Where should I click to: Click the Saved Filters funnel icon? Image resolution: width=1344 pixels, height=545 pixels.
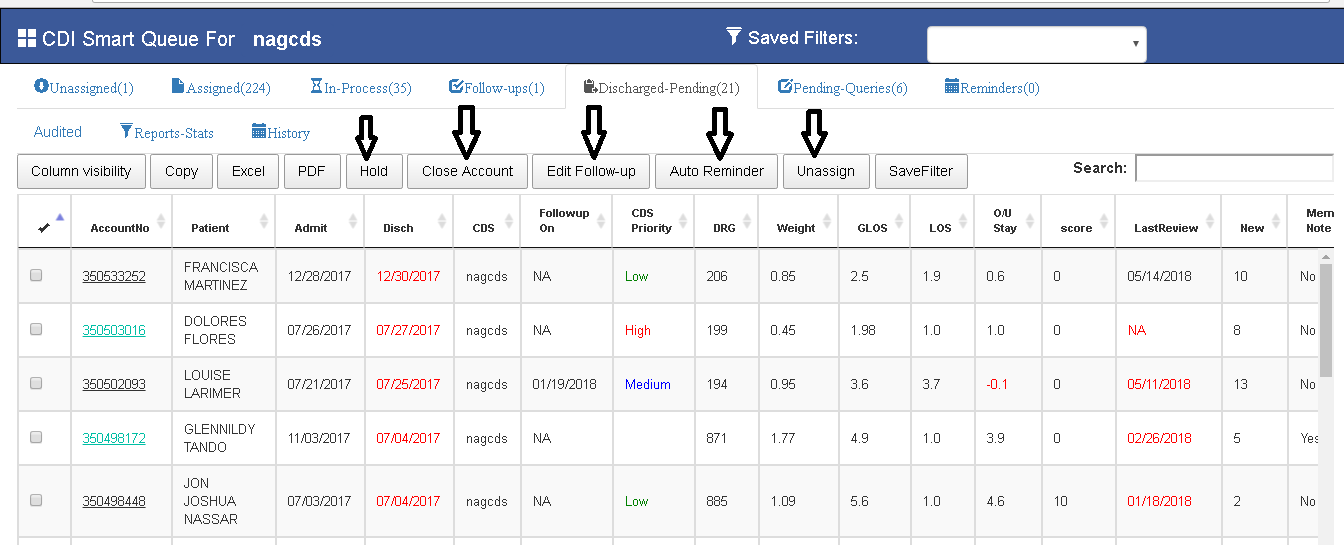734,37
